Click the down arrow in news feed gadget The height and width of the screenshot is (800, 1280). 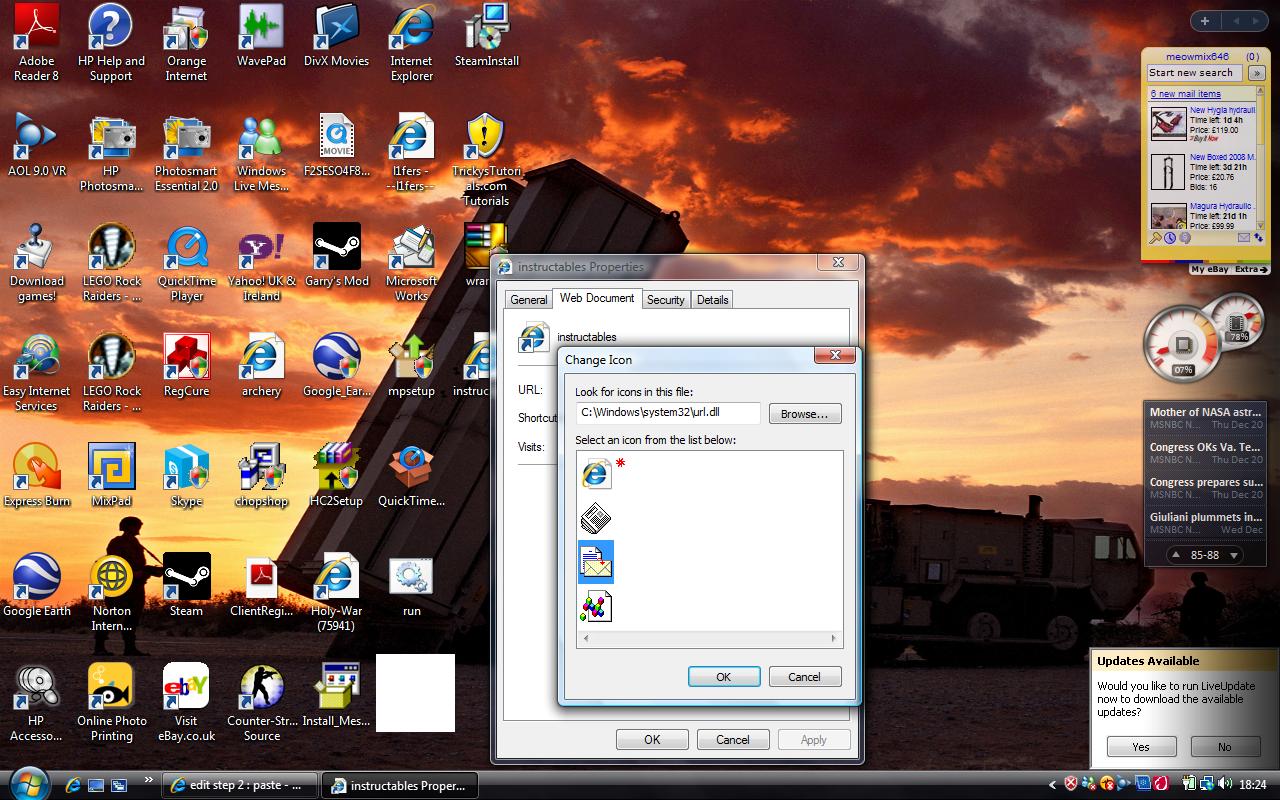[x=1234, y=555]
